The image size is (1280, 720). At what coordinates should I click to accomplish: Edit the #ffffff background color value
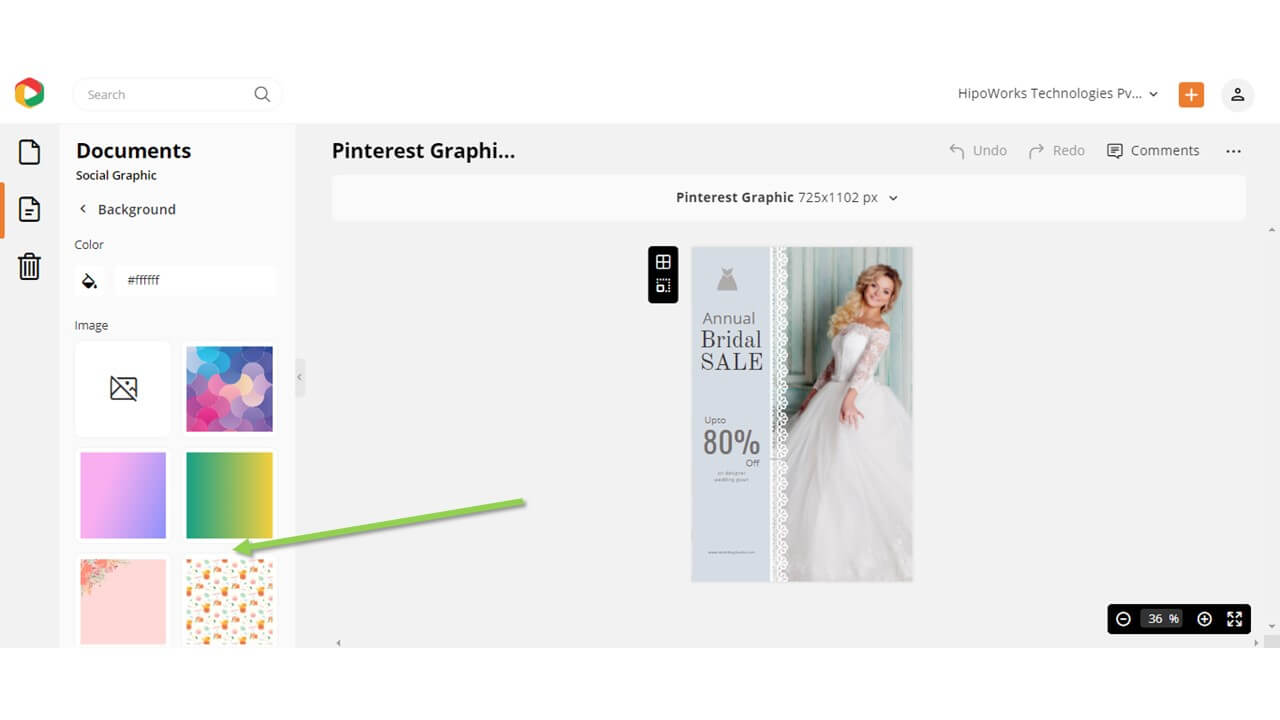(x=196, y=280)
